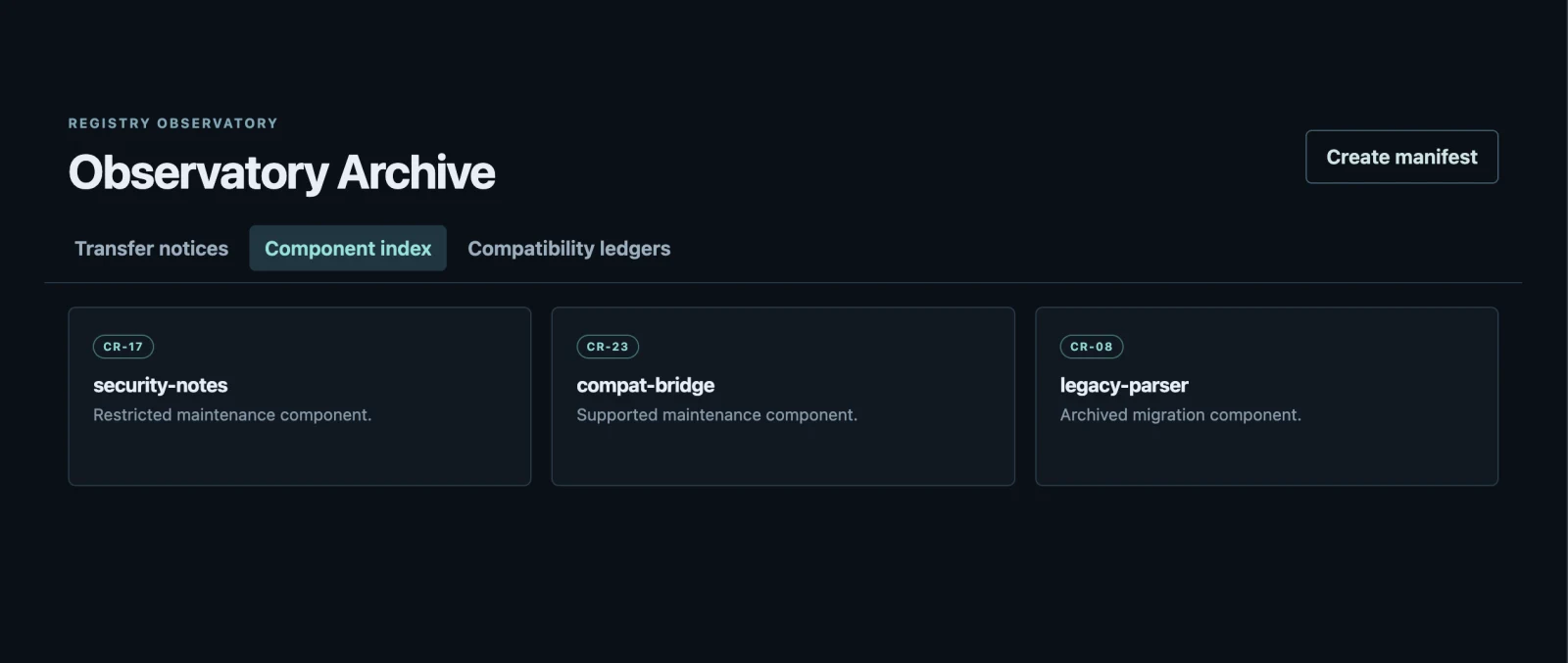
Task: Open the security-notes component card
Action: tap(300, 397)
